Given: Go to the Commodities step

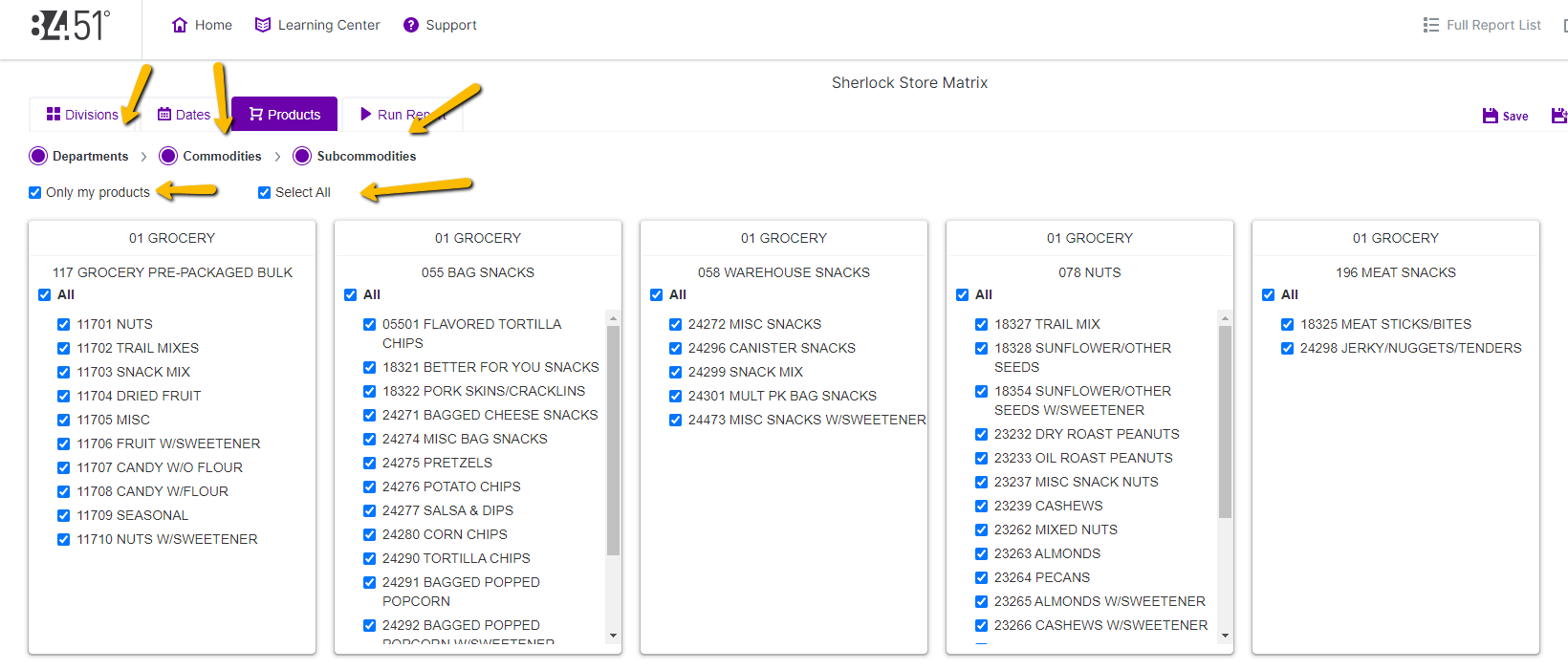Looking at the screenshot, I should [x=221, y=156].
